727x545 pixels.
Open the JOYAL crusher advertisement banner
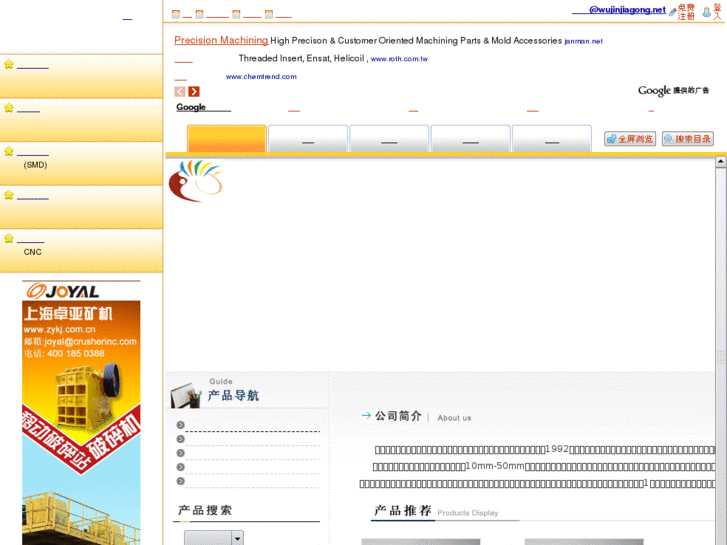[81, 412]
